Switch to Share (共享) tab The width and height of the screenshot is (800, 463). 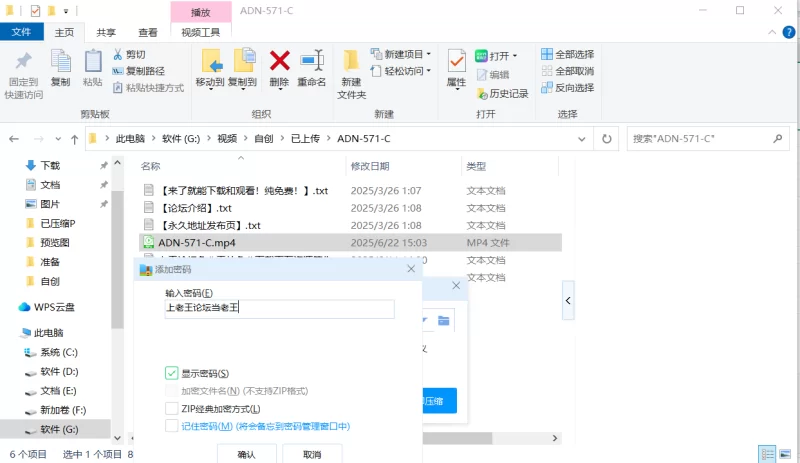[106, 33]
